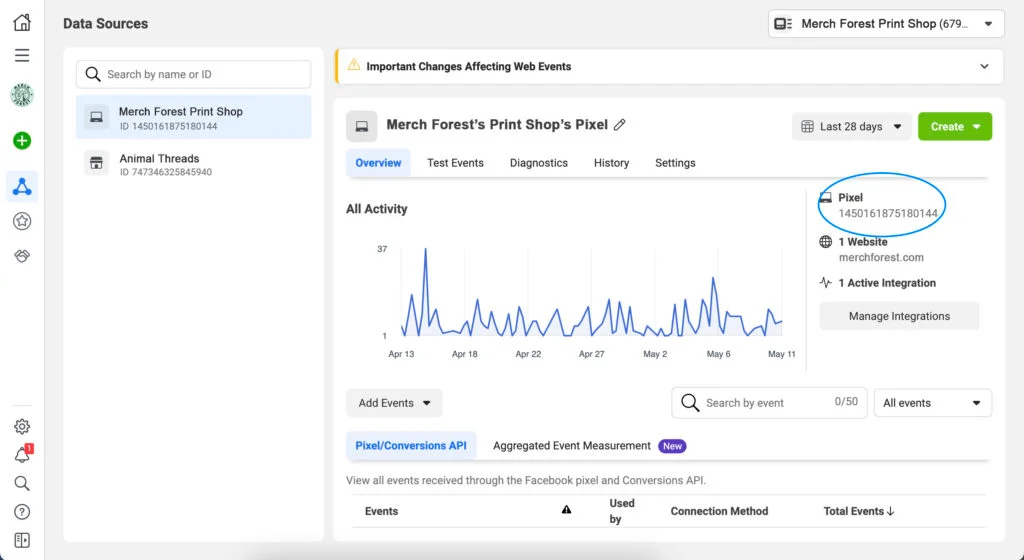Screen dimensions: 1024x560
Task: Open the star custom conversions icon
Action: pyautogui.click(x=22, y=221)
